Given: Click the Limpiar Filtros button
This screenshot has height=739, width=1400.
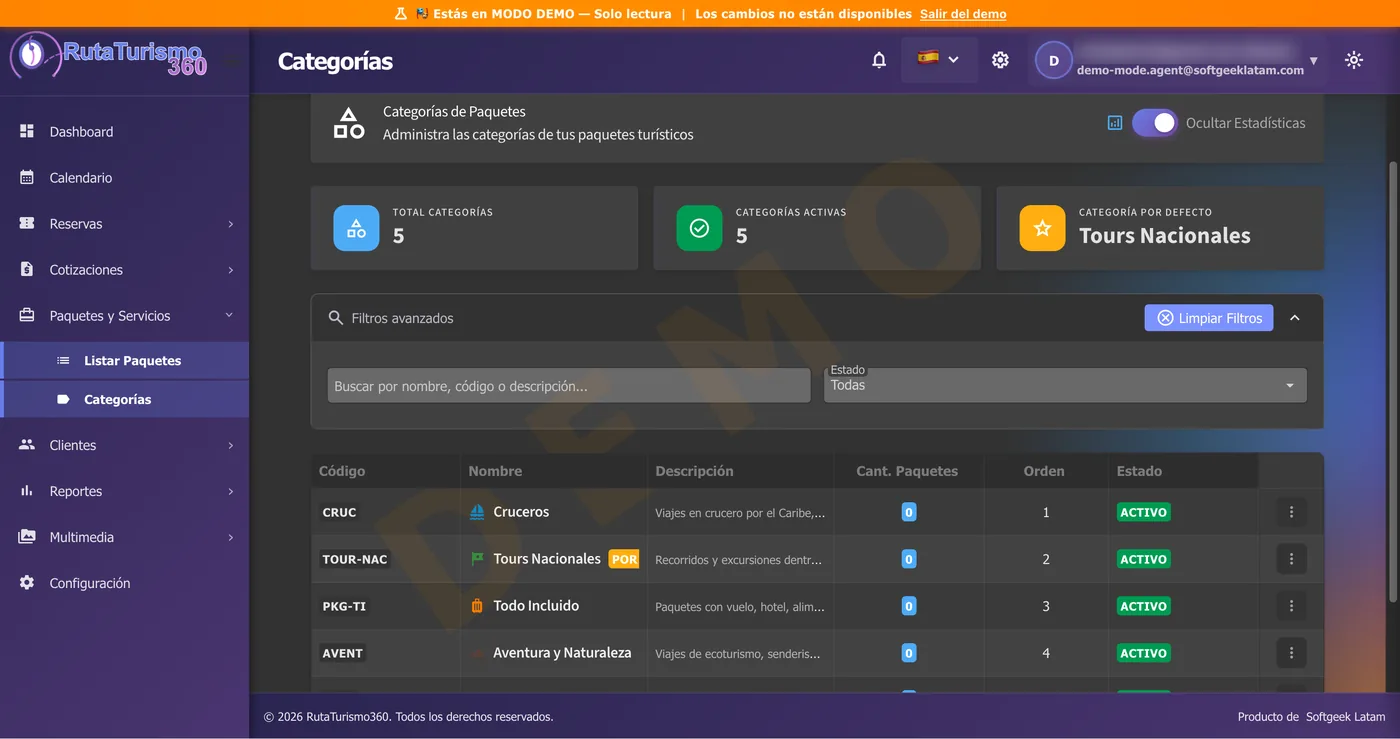Looking at the screenshot, I should coord(1209,318).
